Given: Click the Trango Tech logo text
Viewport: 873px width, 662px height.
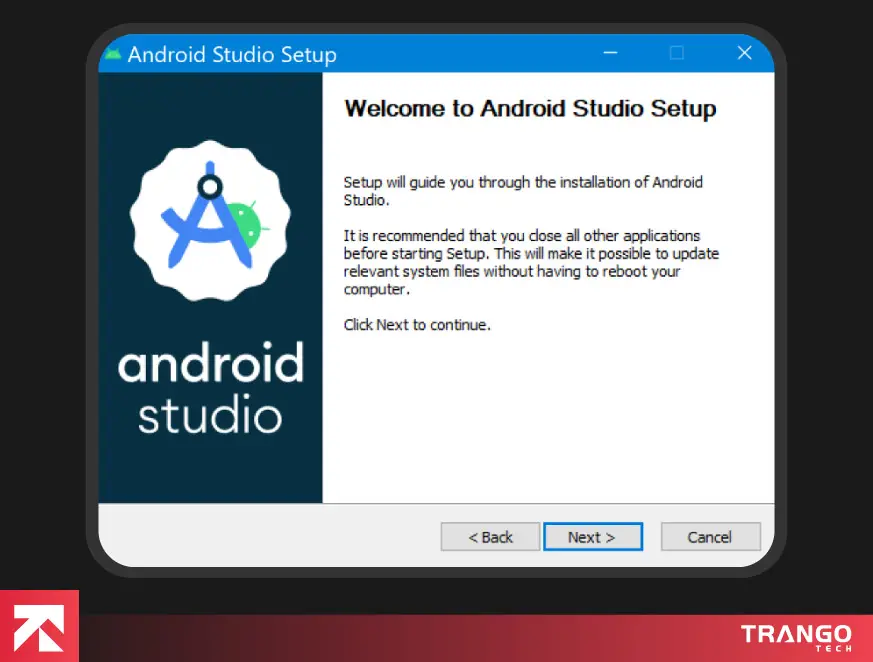Looking at the screenshot, I should [796, 638].
